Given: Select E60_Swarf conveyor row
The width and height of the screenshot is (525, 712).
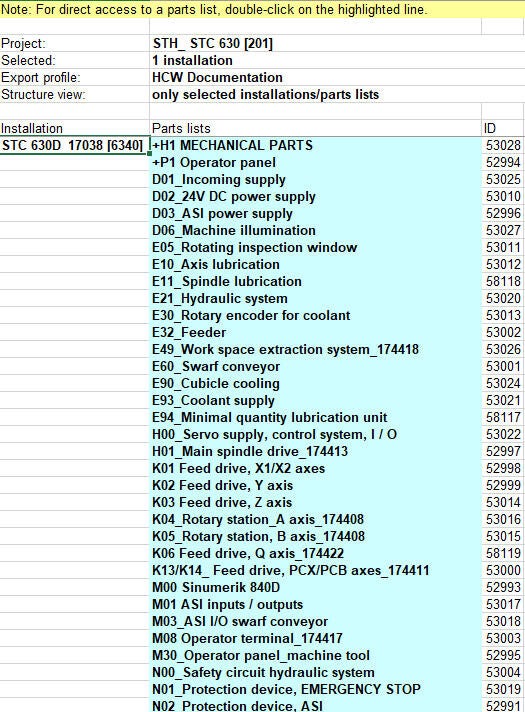Looking at the screenshot, I should [x=315, y=366].
